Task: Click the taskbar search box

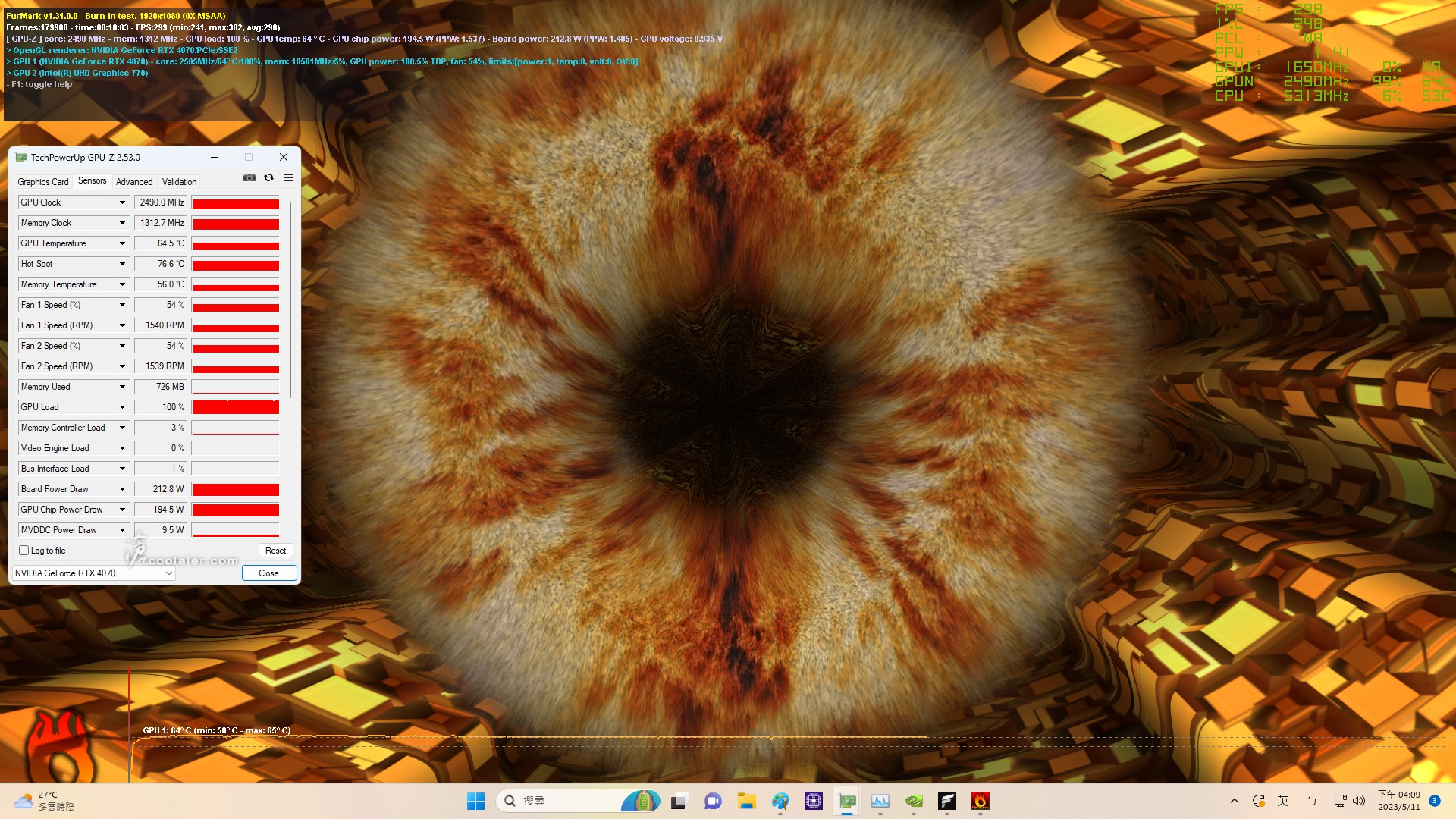Action: 576,801
